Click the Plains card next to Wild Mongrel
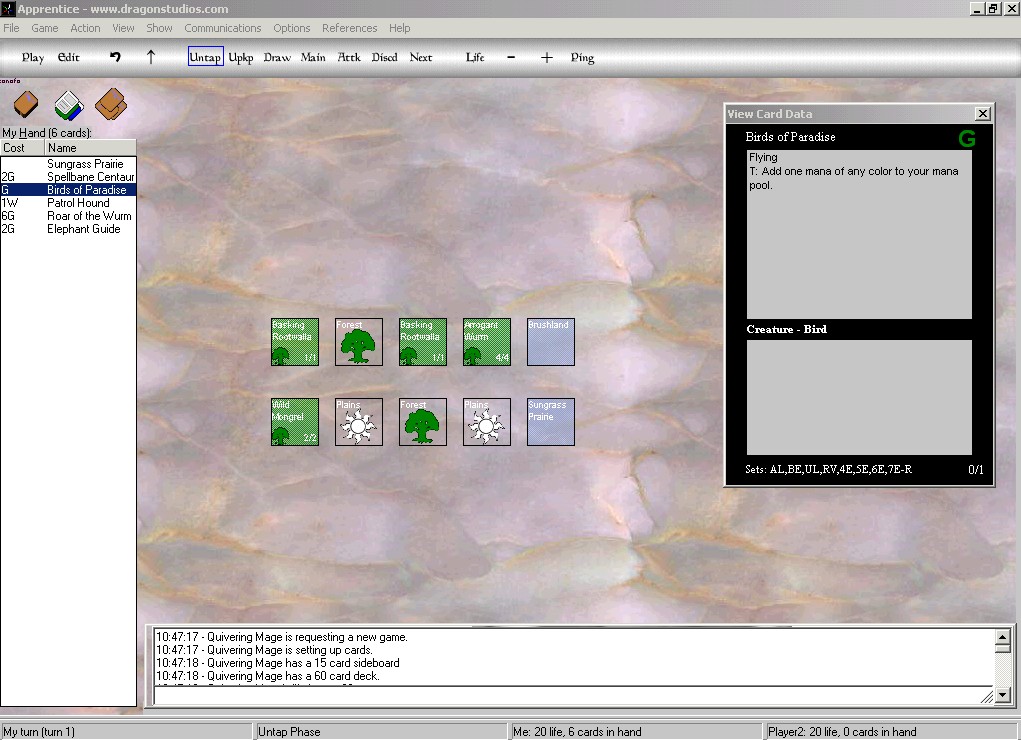The image size is (1021, 740). [x=359, y=422]
